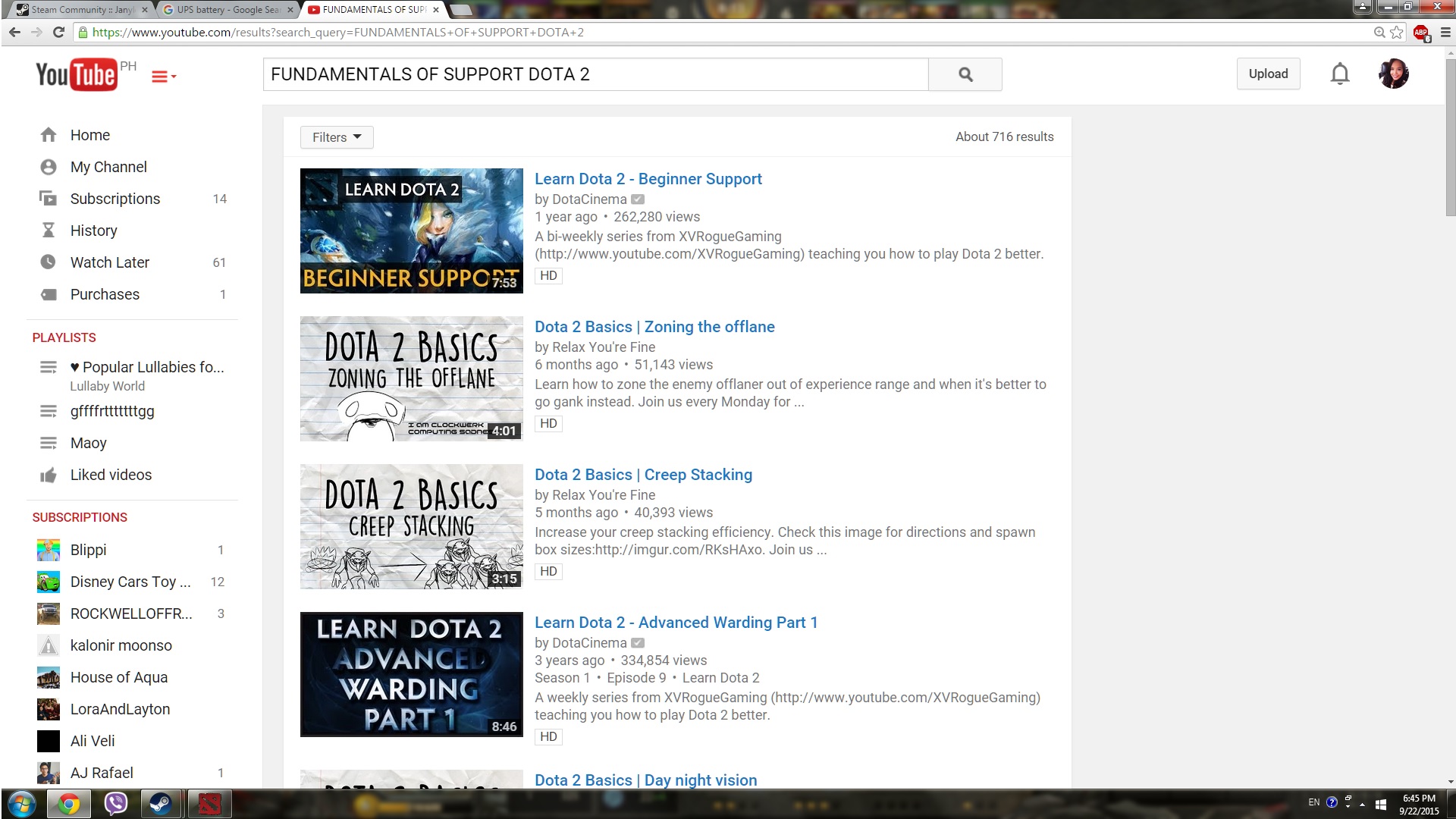Image resolution: width=1456 pixels, height=819 pixels.
Task: Open Learn Dota 2 - Advanced Warding Part 1
Action: coord(676,623)
